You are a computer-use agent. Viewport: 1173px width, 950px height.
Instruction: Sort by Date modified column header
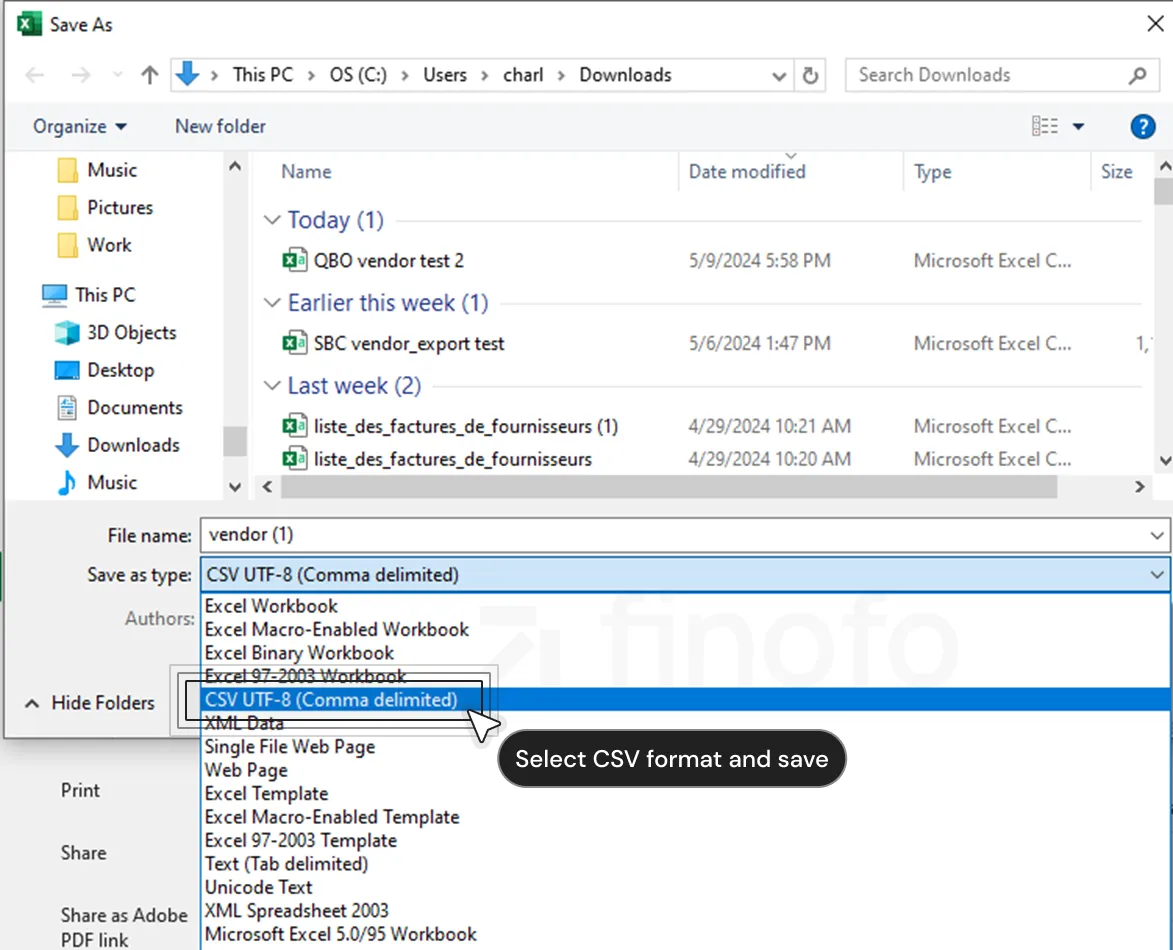click(x=747, y=172)
